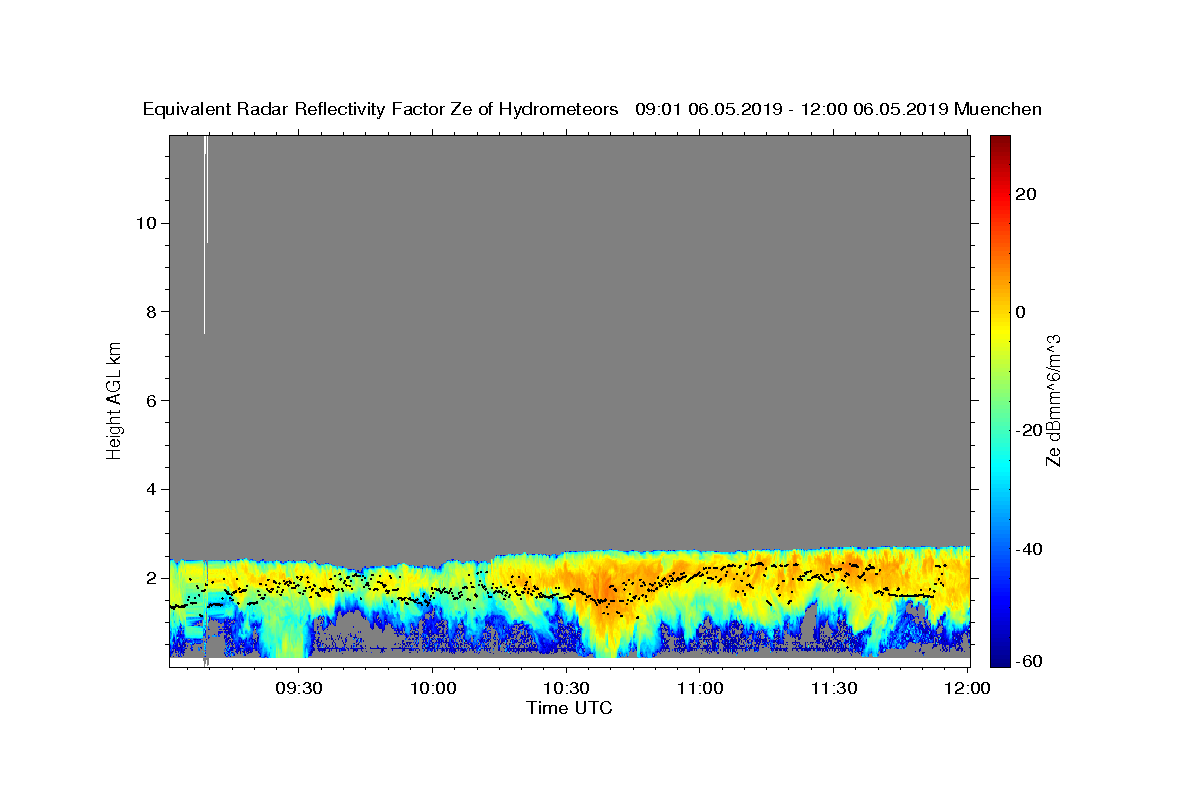Click the '10:30' time tick label
1200x800 pixels.
pos(566,689)
